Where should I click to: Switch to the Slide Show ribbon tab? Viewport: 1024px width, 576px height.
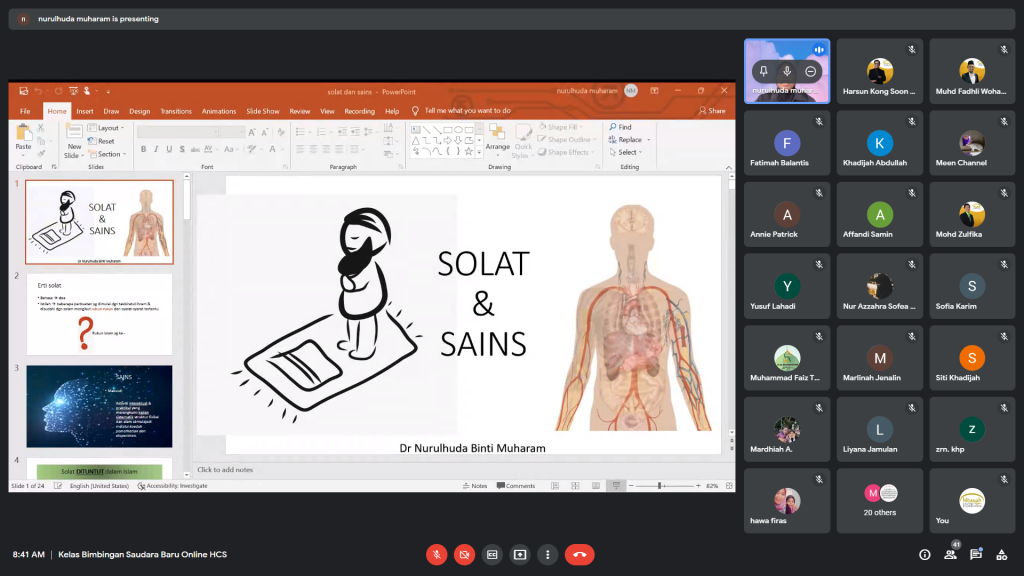(x=263, y=111)
